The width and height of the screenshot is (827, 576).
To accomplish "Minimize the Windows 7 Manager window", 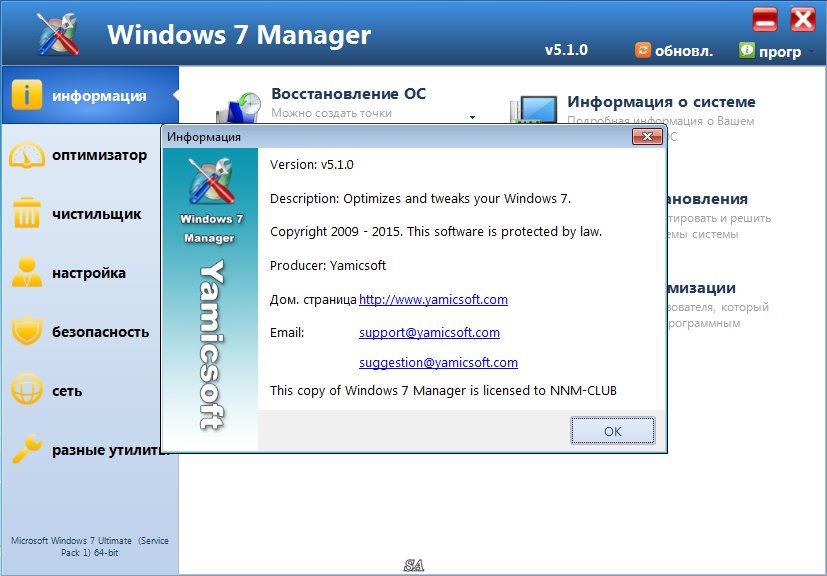I will coord(765,21).
